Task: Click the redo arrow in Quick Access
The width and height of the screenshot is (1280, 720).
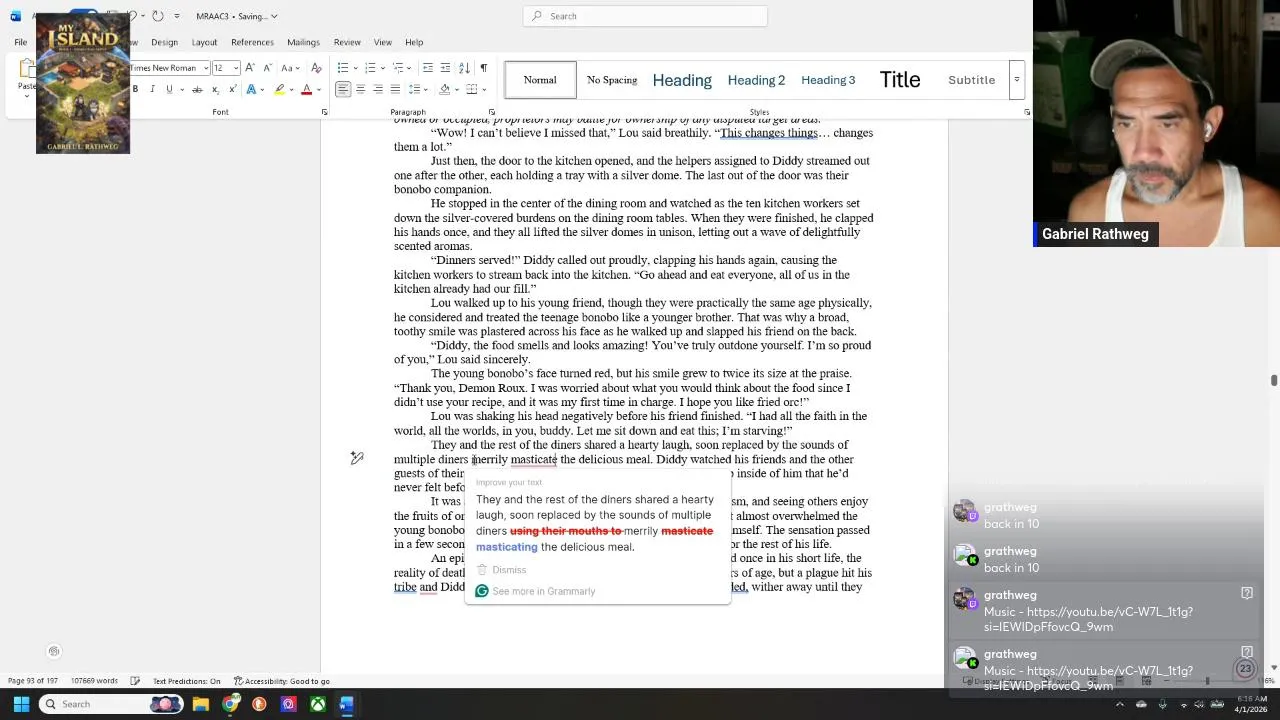Action: [157, 16]
